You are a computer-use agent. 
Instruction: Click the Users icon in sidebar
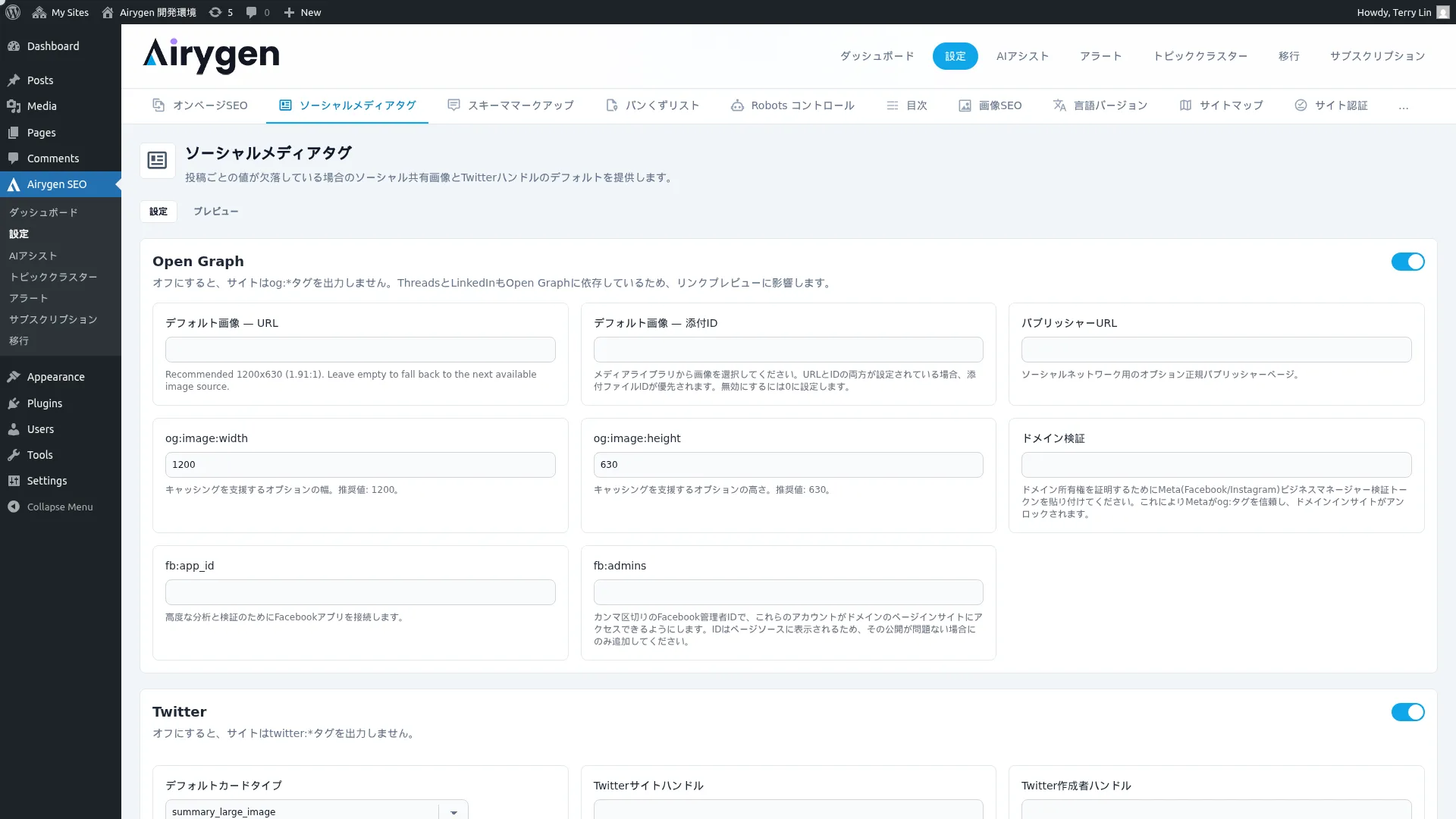[14, 429]
